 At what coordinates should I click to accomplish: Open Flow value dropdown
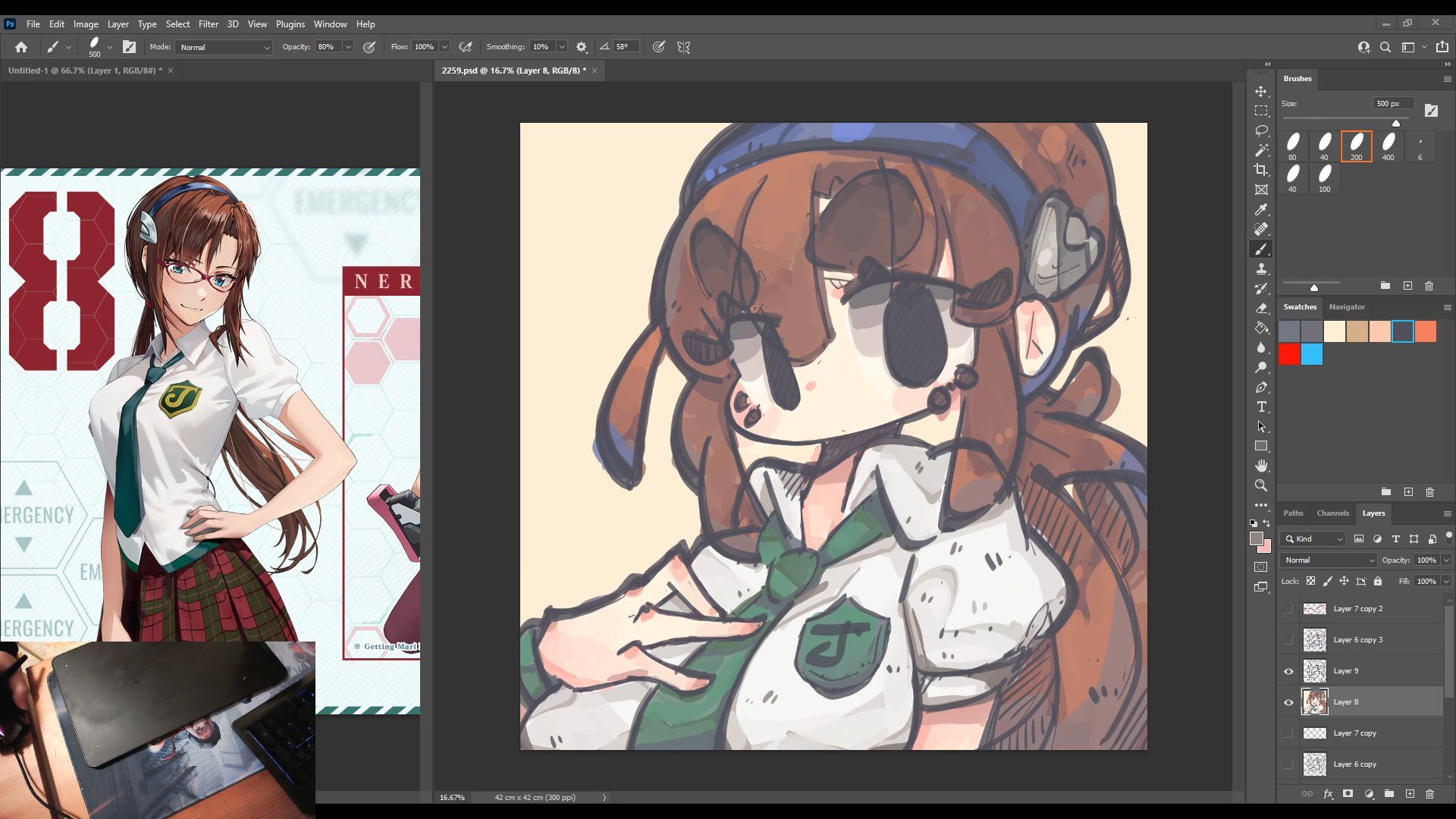pos(444,47)
